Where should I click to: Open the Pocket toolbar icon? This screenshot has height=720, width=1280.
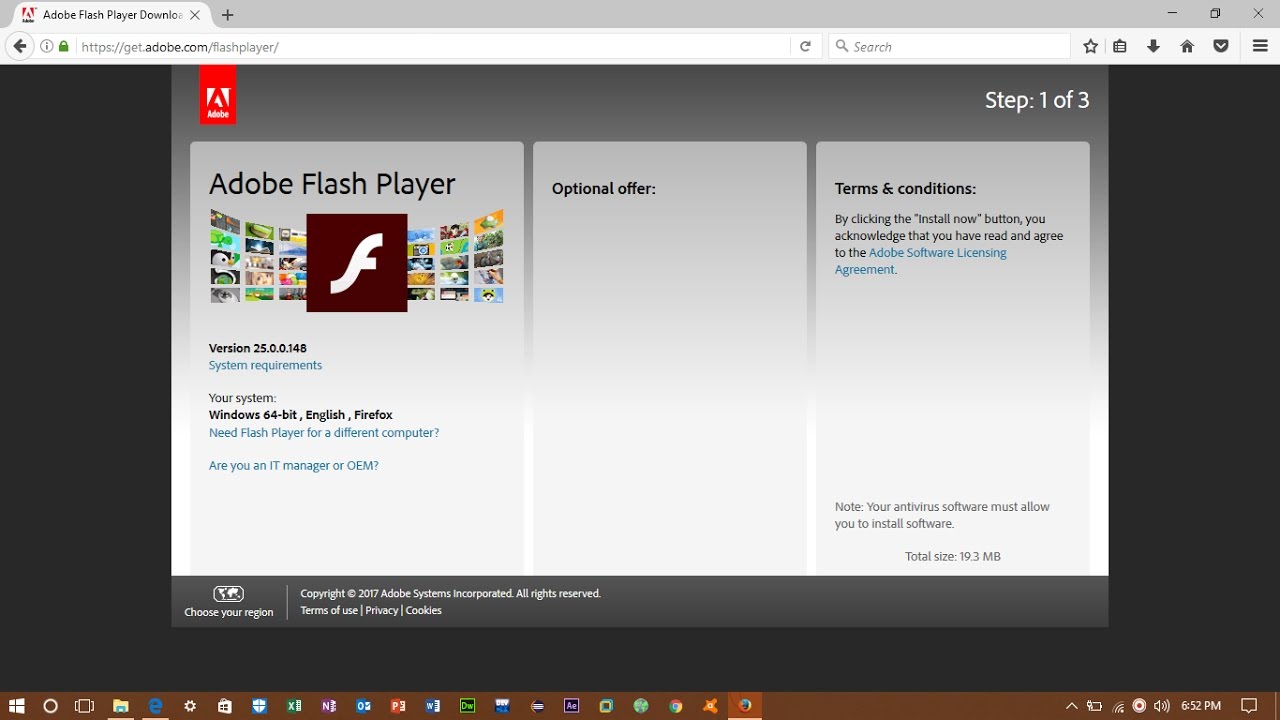[1221, 46]
